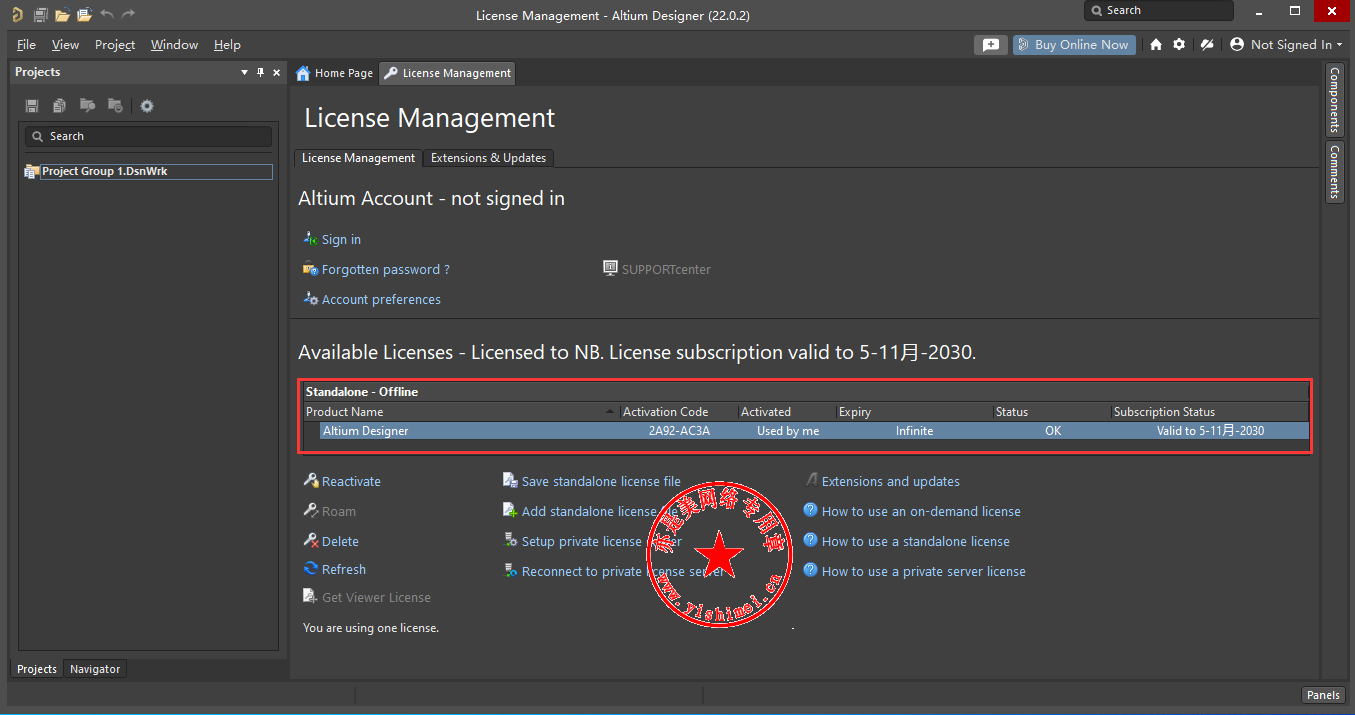Switch to Extensions & Updates tab
Image resolution: width=1355 pixels, height=715 pixels.
pyautogui.click(x=488, y=158)
